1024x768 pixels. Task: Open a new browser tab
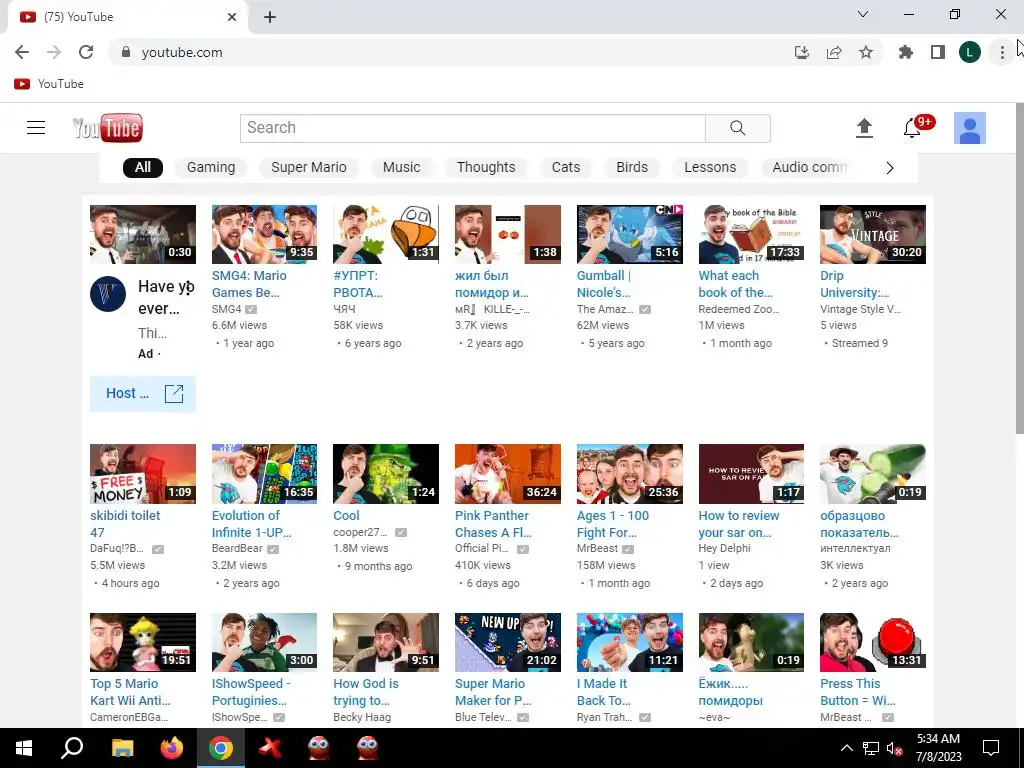click(x=270, y=17)
